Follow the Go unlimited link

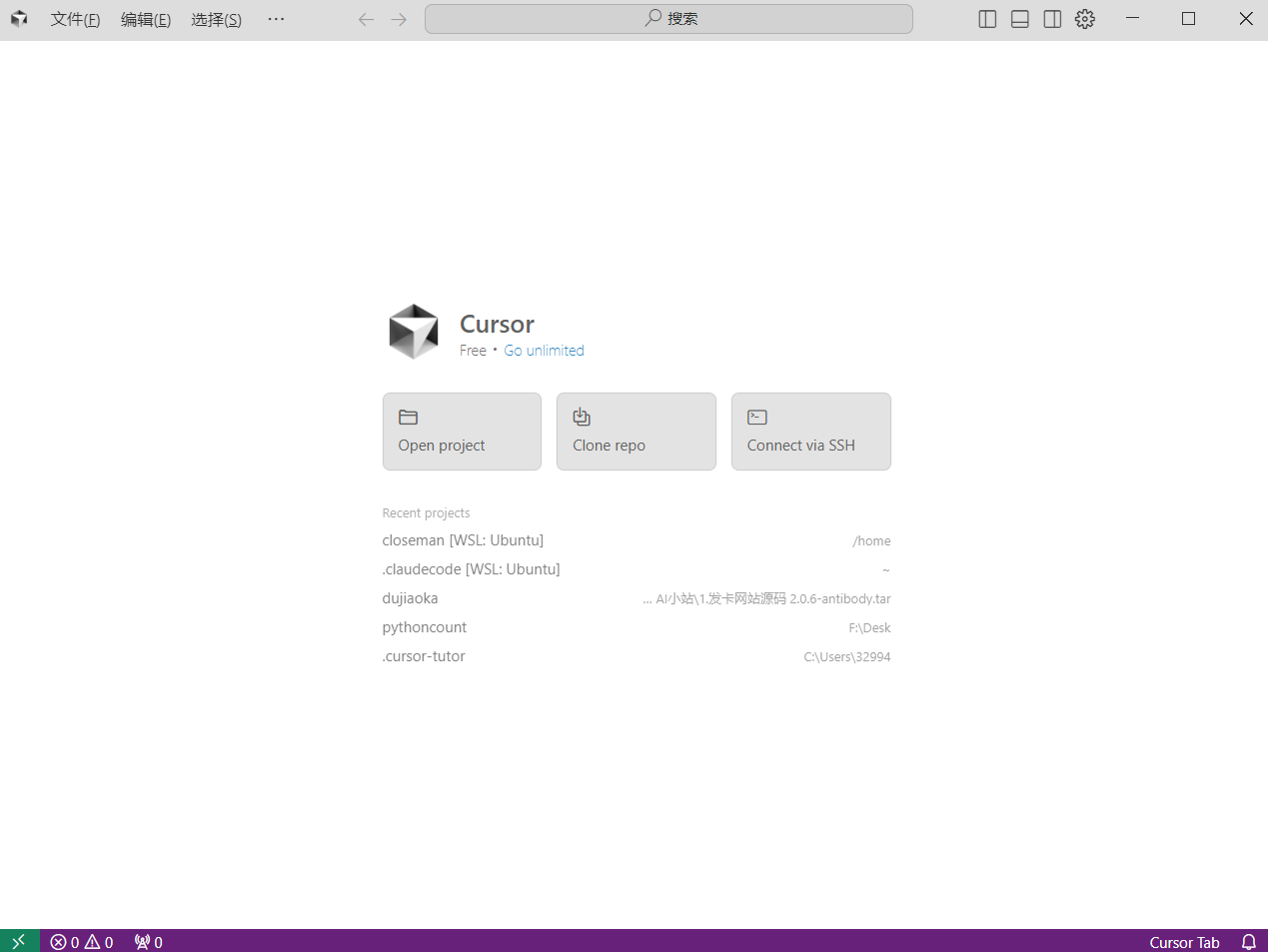coord(544,351)
